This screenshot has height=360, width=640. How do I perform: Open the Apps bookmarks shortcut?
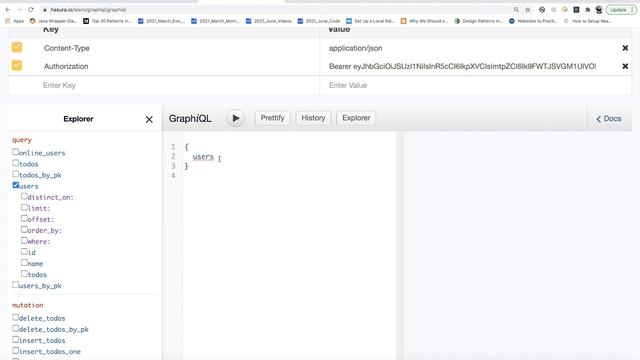point(14,21)
